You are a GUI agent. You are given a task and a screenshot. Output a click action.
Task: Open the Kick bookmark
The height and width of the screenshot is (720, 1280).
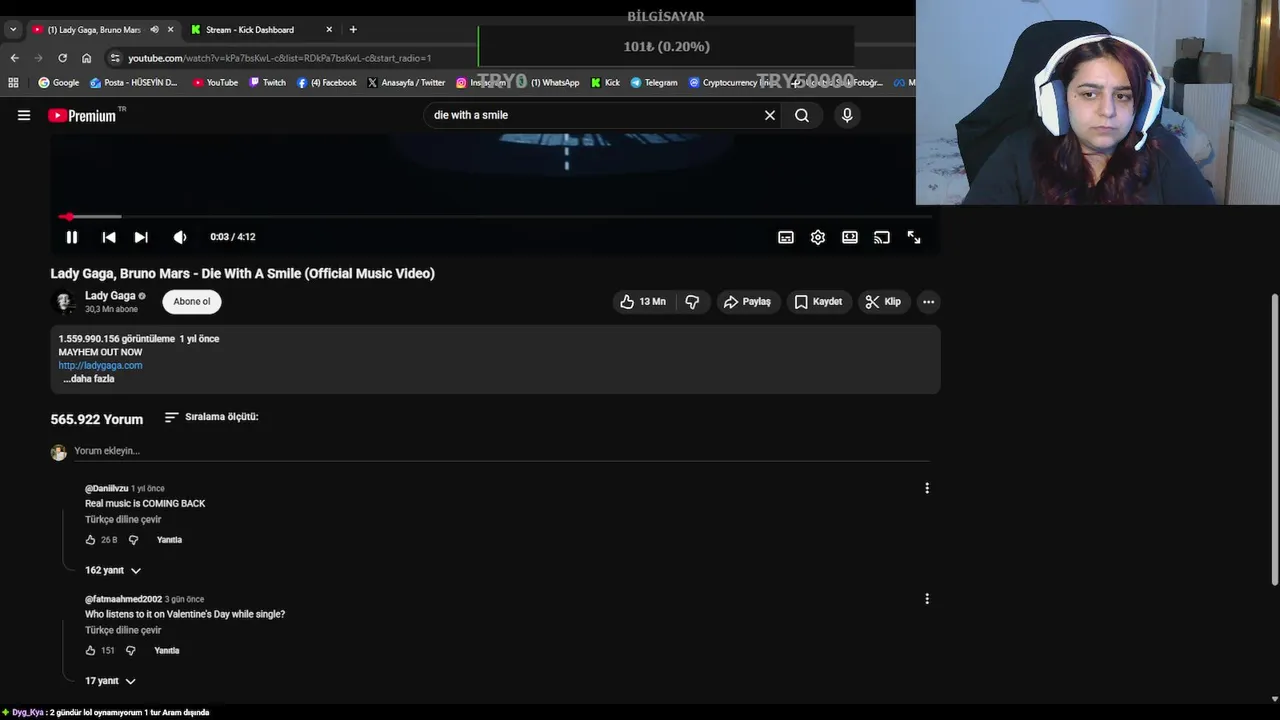pos(605,83)
